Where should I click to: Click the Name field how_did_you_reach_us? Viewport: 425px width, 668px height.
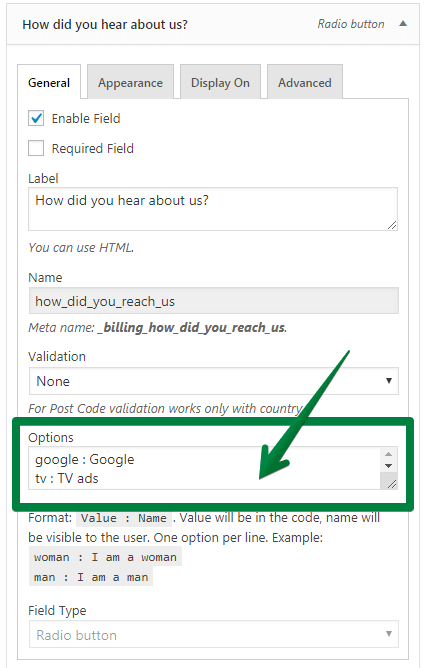click(x=213, y=301)
